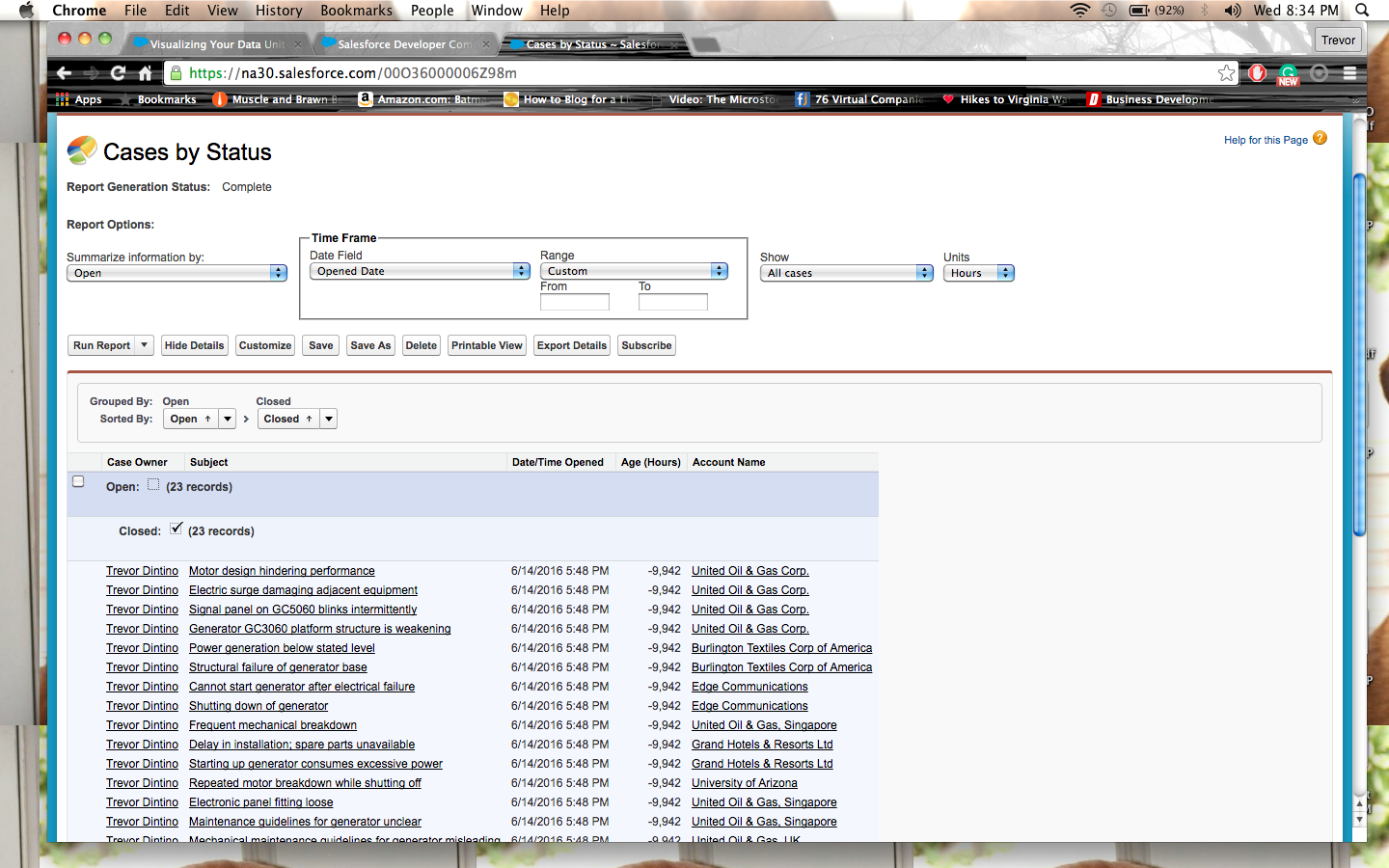Open Help for this Page link
1389x868 pixels.
pyautogui.click(x=1266, y=140)
